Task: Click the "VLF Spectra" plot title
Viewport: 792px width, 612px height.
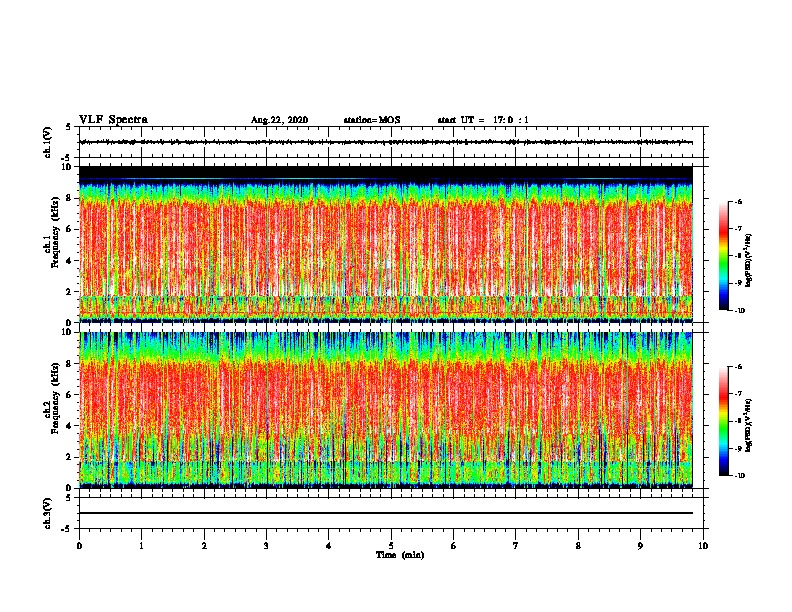Action: point(114,120)
